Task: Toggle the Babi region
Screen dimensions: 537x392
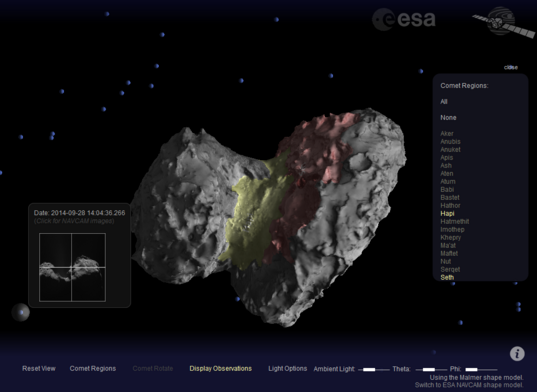Action: pos(447,189)
